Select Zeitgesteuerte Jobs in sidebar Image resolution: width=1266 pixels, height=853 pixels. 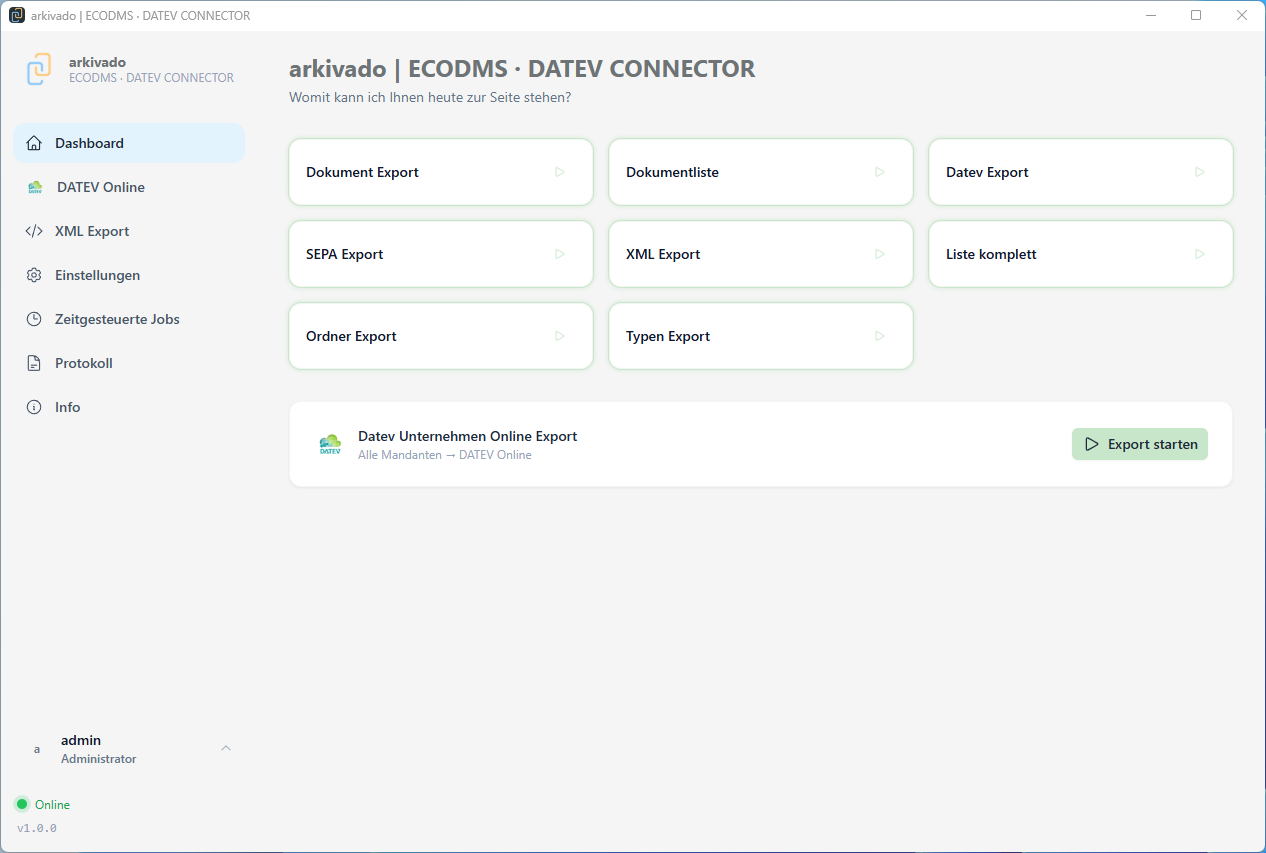pos(129,319)
